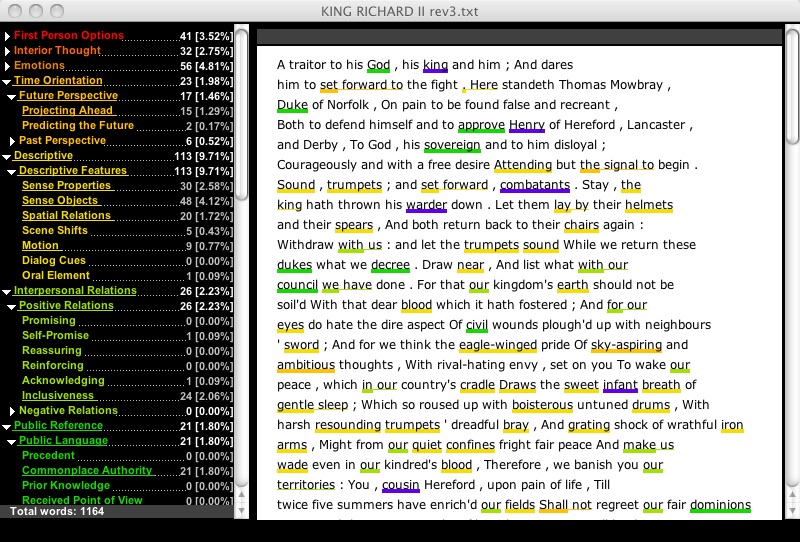Click the highlighted word 'dominions'

click(x=720, y=505)
